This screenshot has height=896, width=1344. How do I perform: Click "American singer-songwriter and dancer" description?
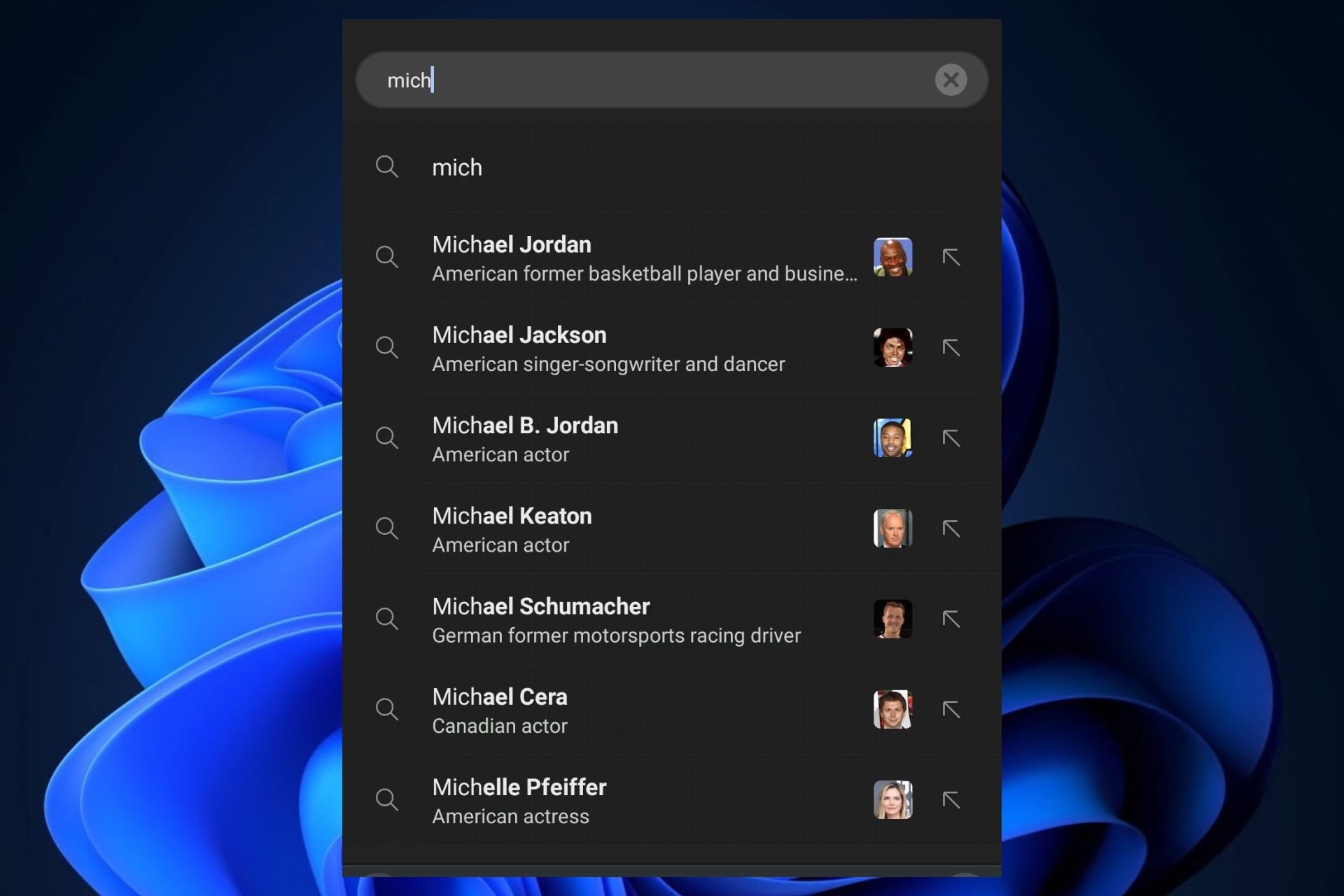point(608,364)
